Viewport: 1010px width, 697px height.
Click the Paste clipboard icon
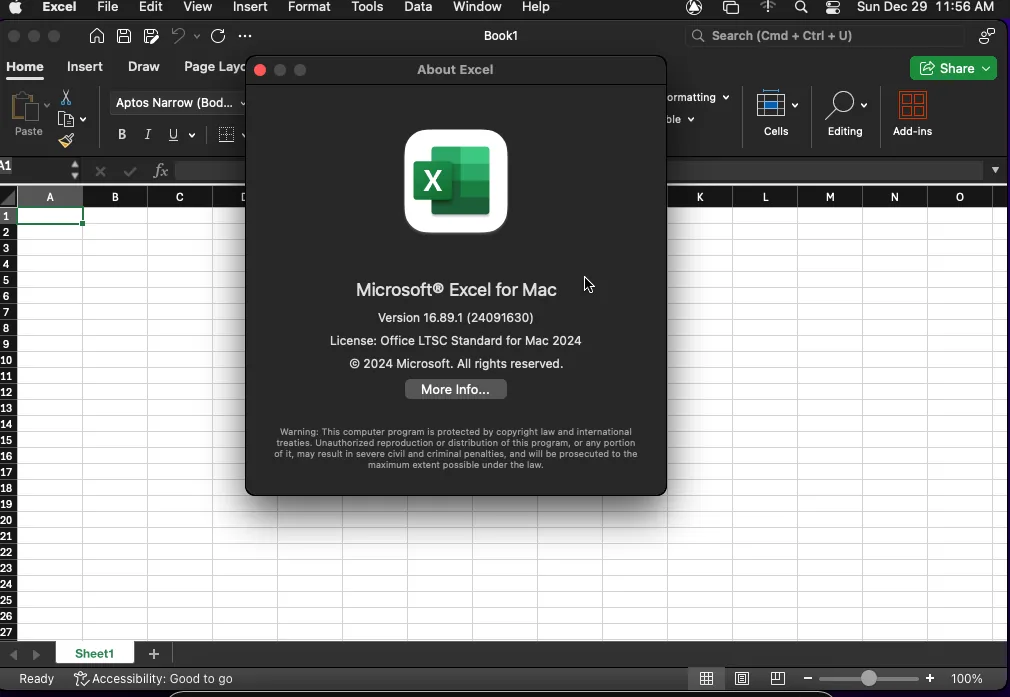tap(26, 106)
